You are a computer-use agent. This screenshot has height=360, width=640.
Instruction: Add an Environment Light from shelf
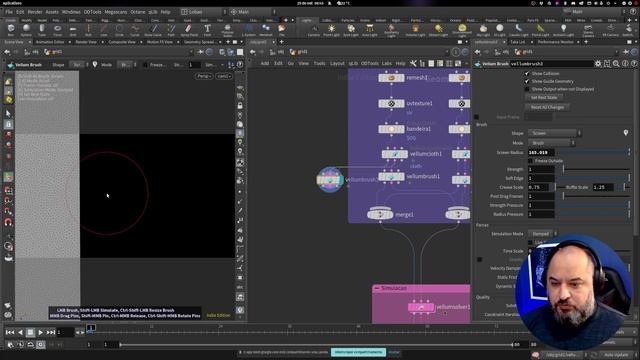(x=462, y=29)
